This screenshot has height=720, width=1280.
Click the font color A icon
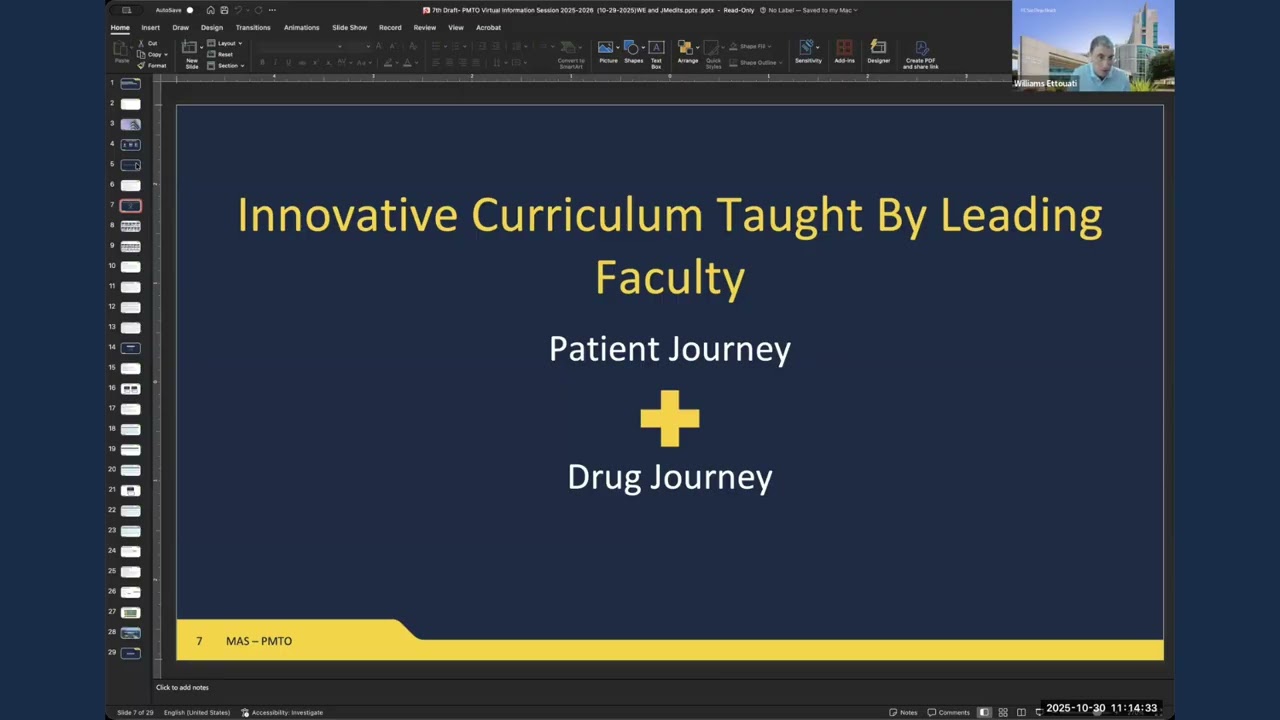coord(407,63)
